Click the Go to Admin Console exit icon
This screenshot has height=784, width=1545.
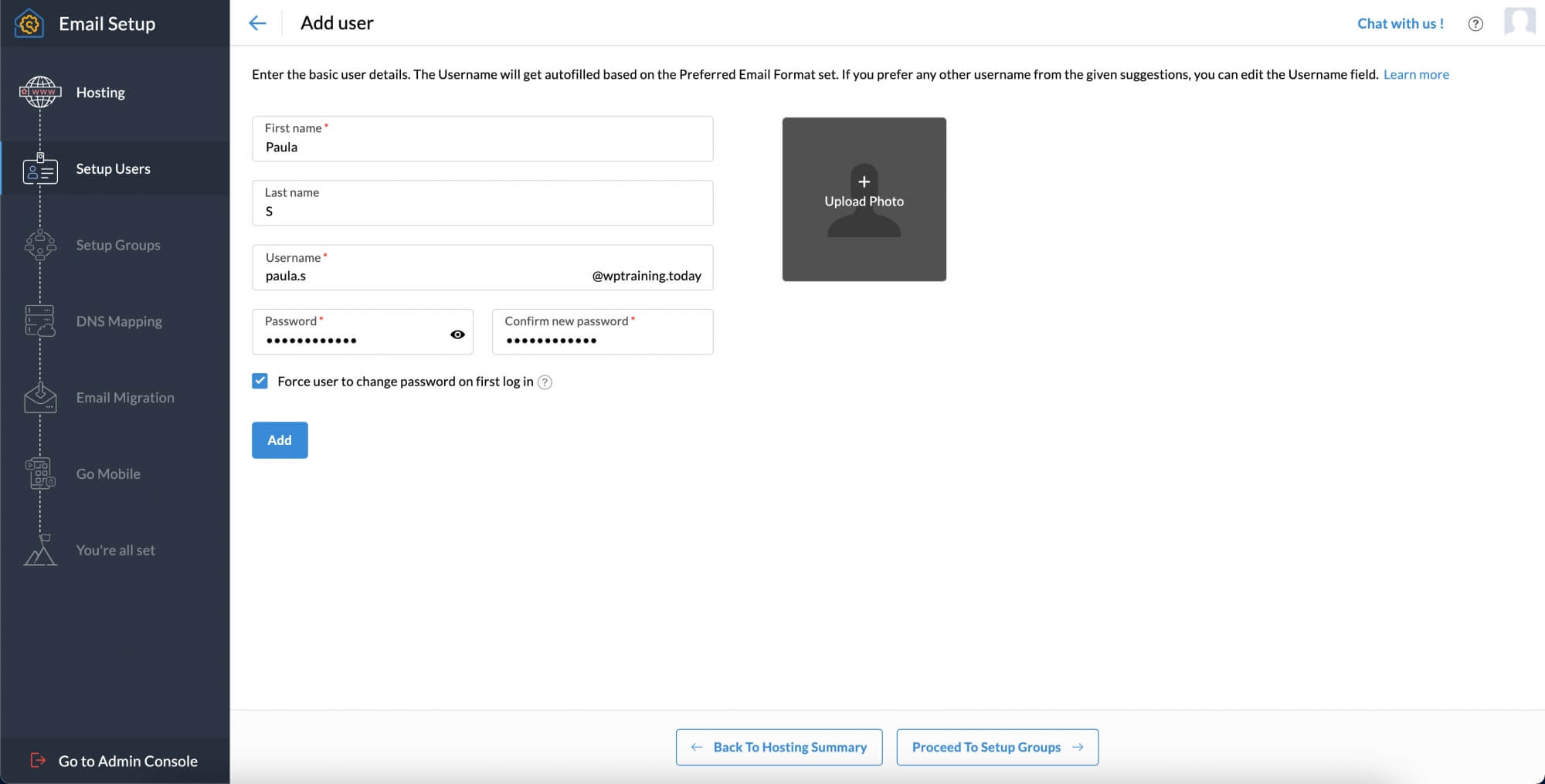click(x=39, y=761)
